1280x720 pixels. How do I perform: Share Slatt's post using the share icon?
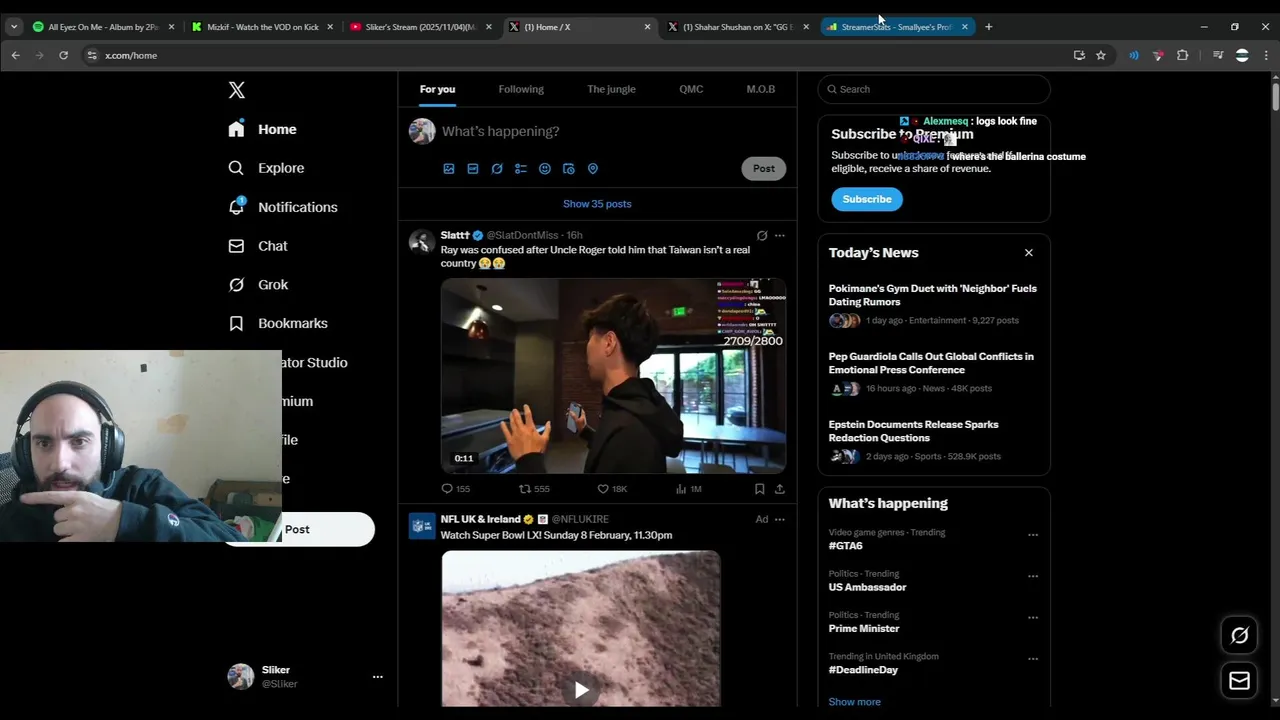point(780,489)
